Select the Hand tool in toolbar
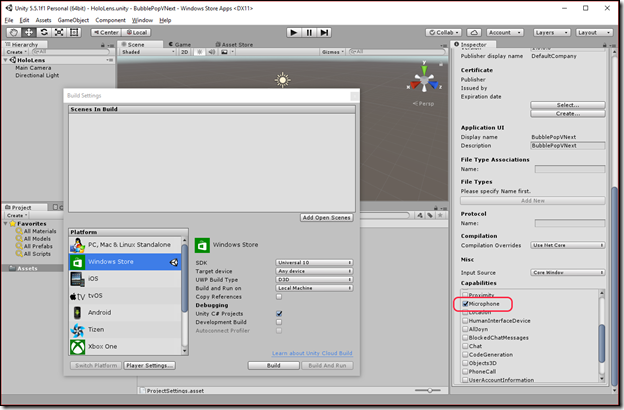 pyautogui.click(x=14, y=33)
